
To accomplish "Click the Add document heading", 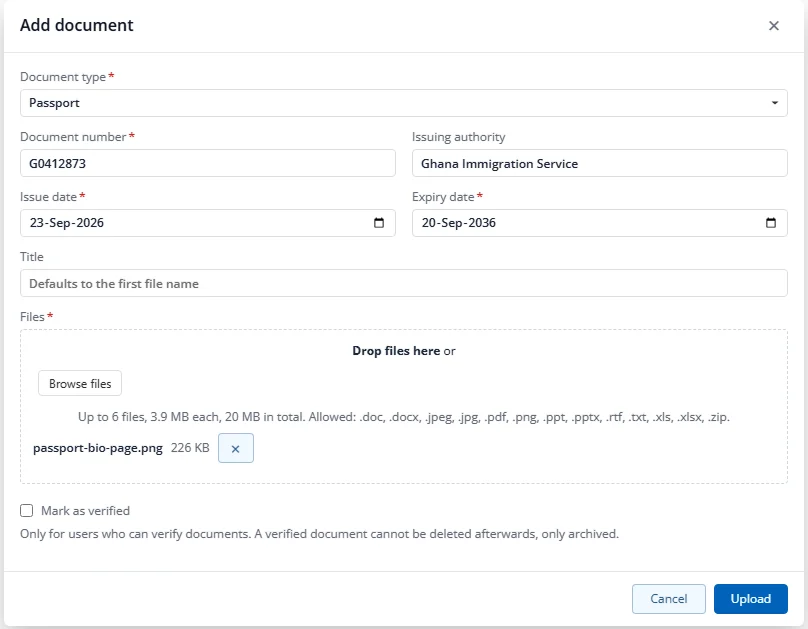I will click(77, 25).
